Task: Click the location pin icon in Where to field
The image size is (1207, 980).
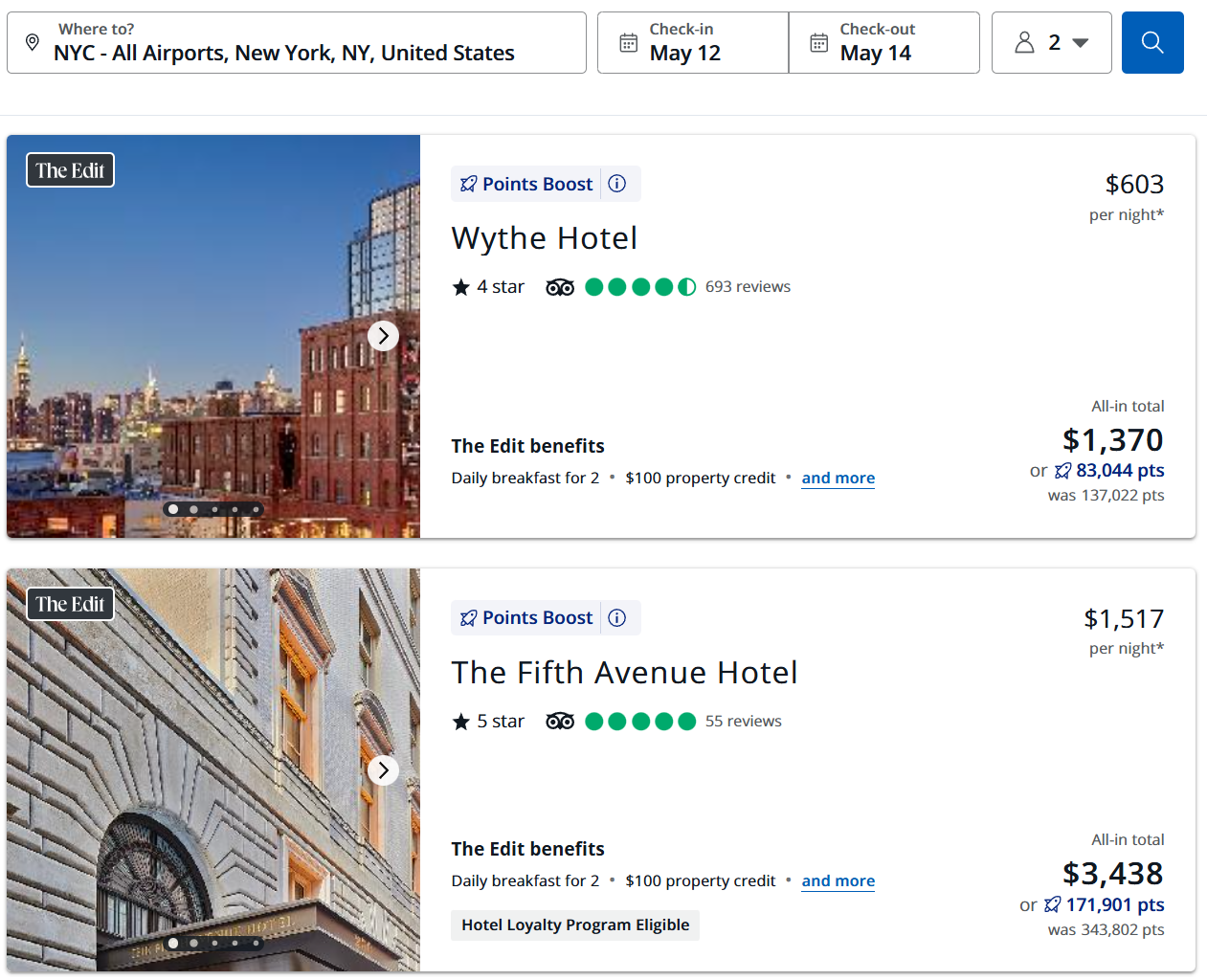Action: [x=32, y=42]
